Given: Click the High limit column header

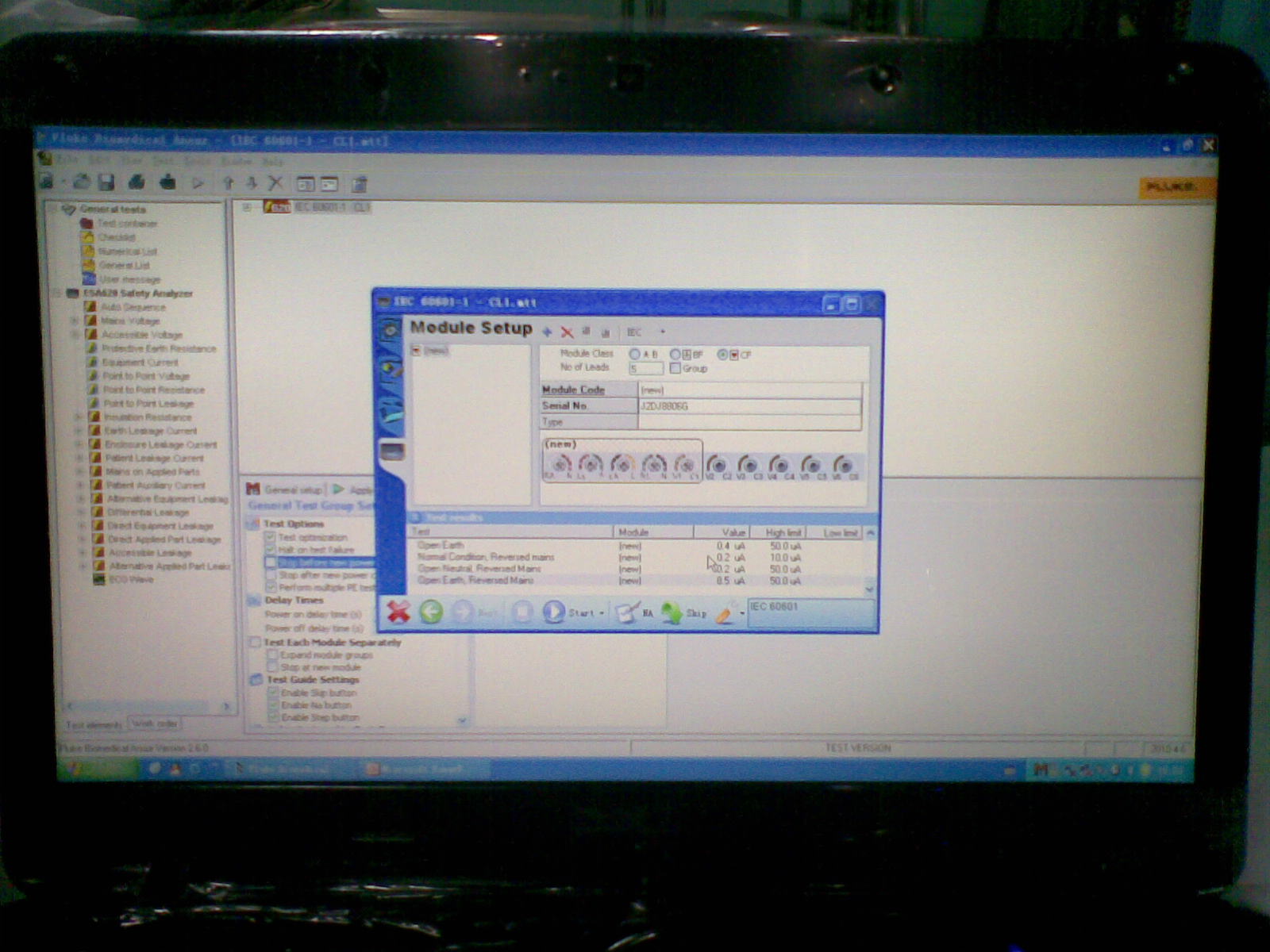Looking at the screenshot, I should coord(779,532).
